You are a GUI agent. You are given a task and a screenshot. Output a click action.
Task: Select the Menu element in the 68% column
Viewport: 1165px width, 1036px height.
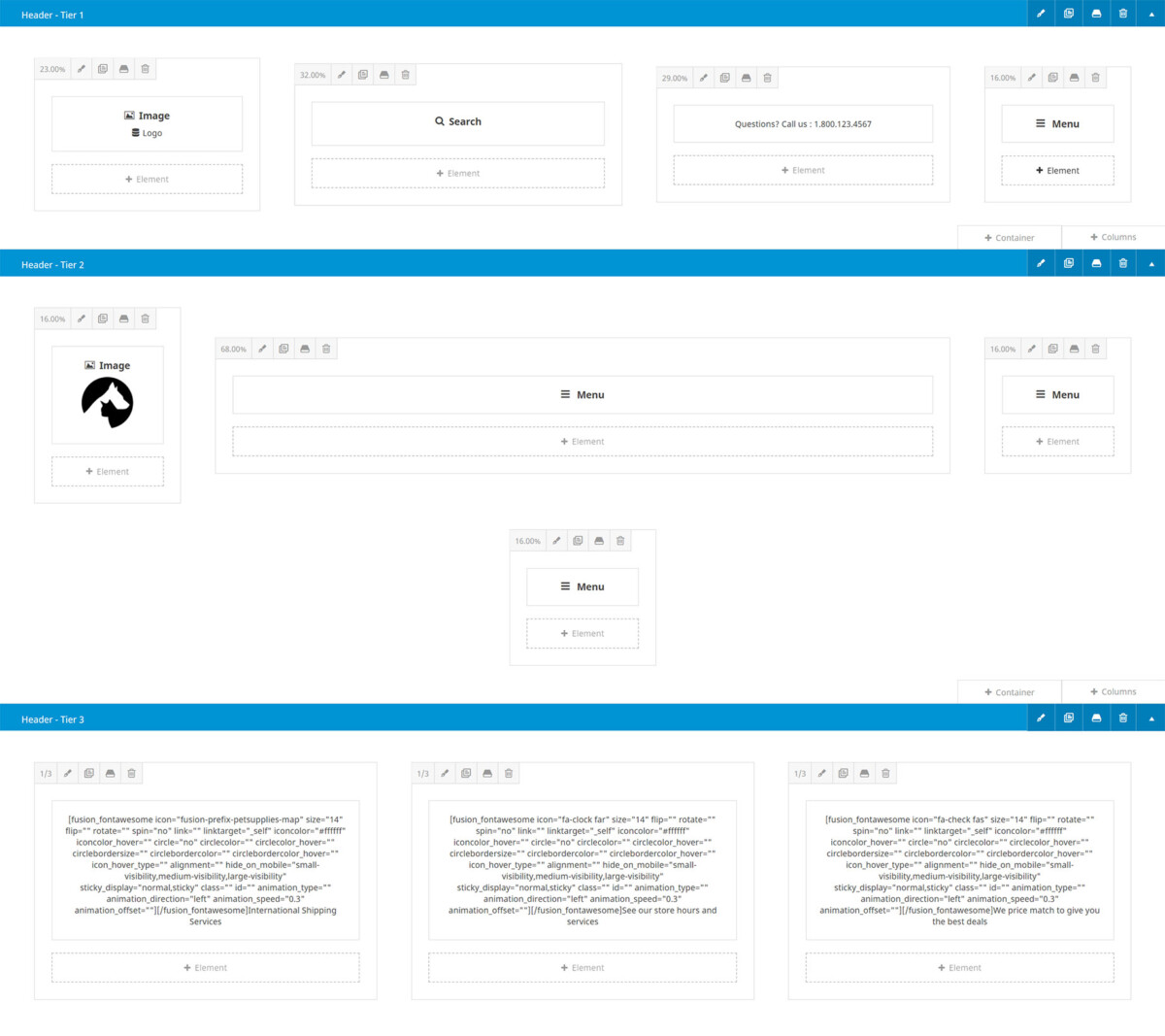point(582,394)
